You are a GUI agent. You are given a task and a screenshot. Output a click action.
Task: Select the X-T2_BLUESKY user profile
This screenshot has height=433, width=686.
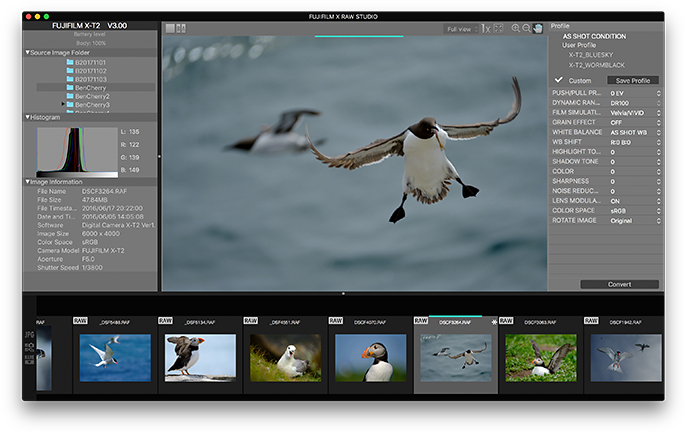pyautogui.click(x=592, y=54)
